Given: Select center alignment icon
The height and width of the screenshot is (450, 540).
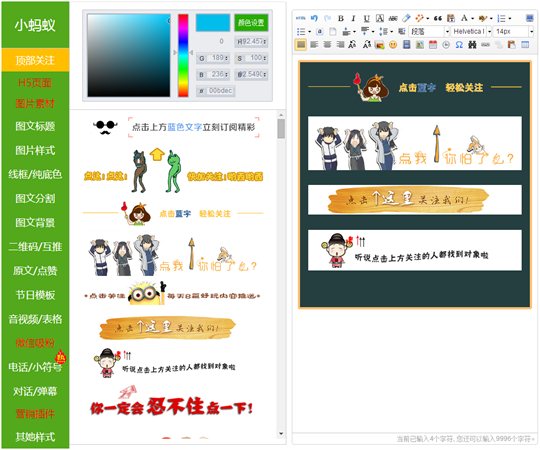Looking at the screenshot, I should (x=327, y=45).
